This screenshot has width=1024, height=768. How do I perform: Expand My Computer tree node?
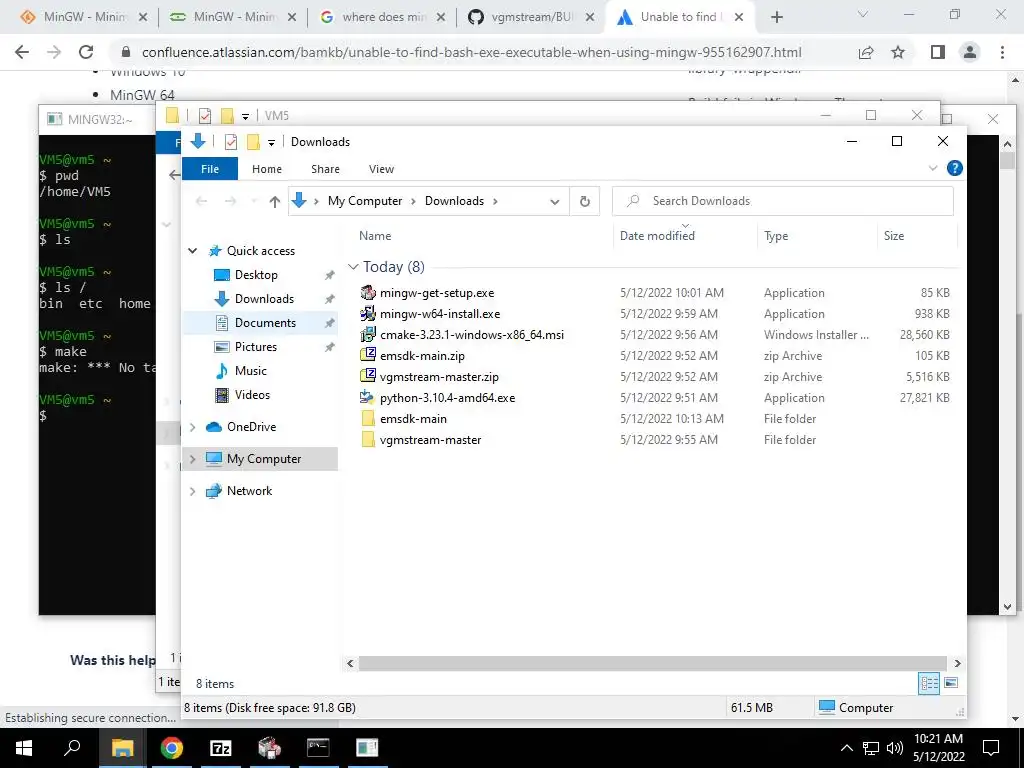coord(193,459)
